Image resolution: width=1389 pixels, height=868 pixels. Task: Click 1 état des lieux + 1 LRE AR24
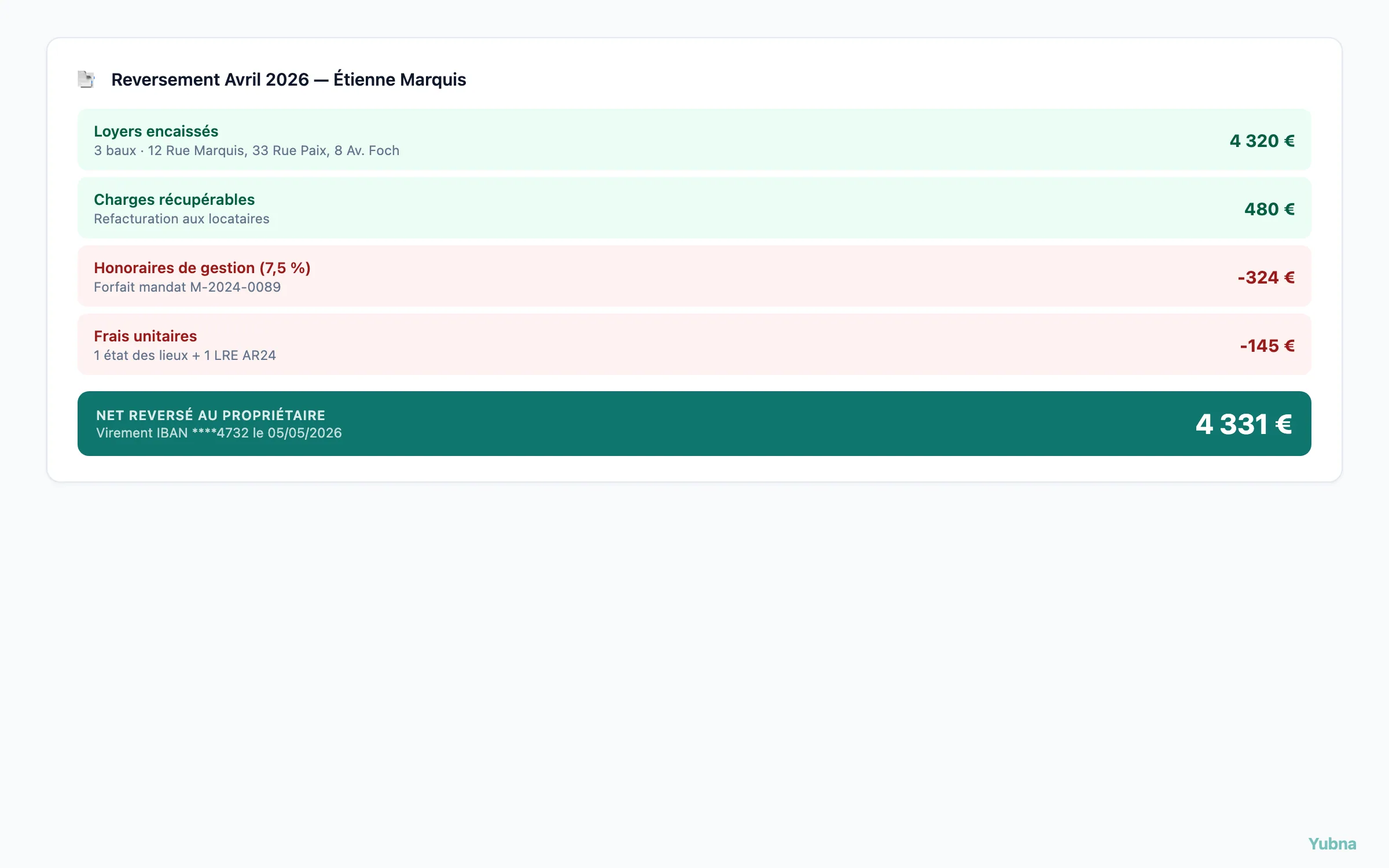(185, 355)
